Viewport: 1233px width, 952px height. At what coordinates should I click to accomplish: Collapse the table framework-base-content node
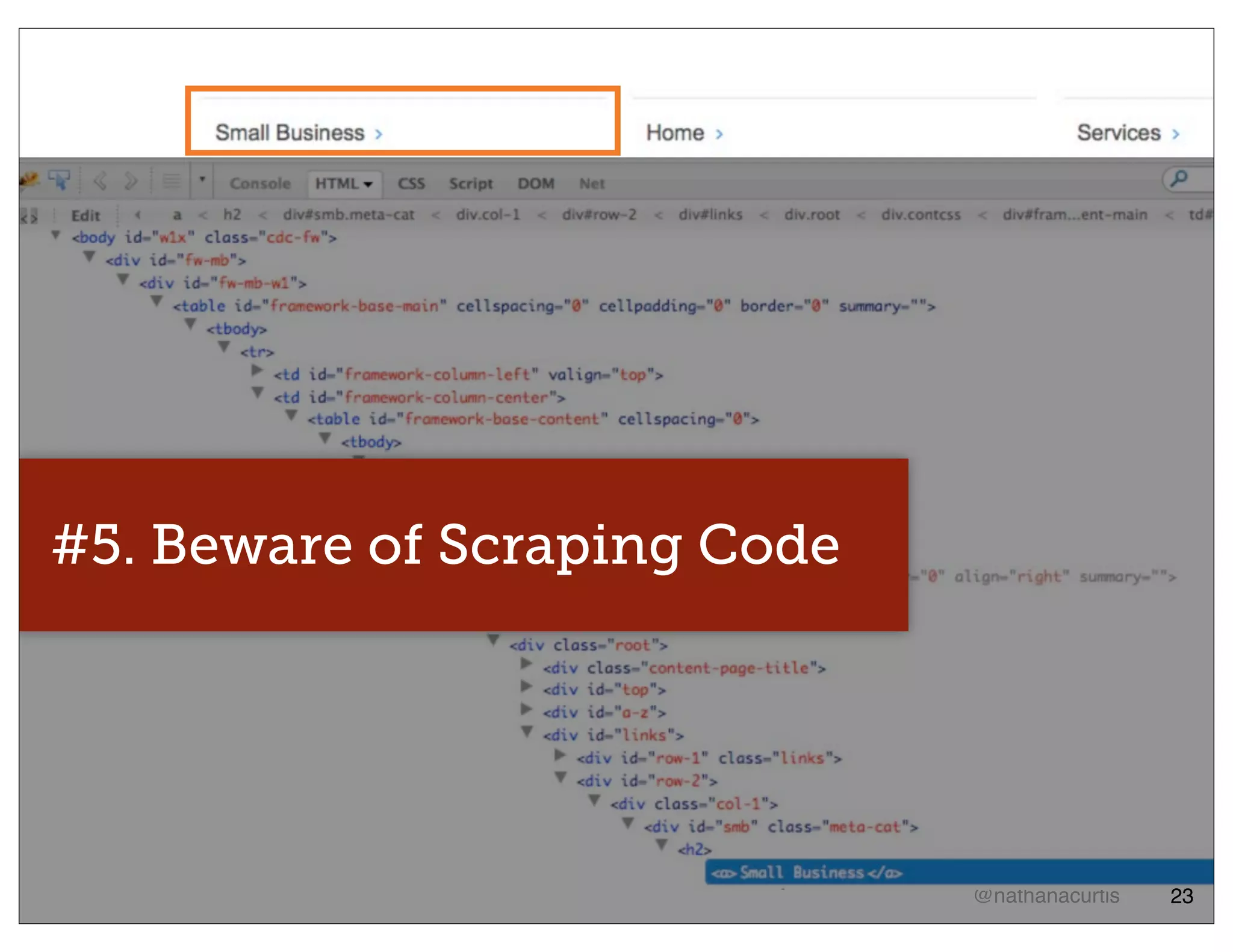click(x=291, y=415)
